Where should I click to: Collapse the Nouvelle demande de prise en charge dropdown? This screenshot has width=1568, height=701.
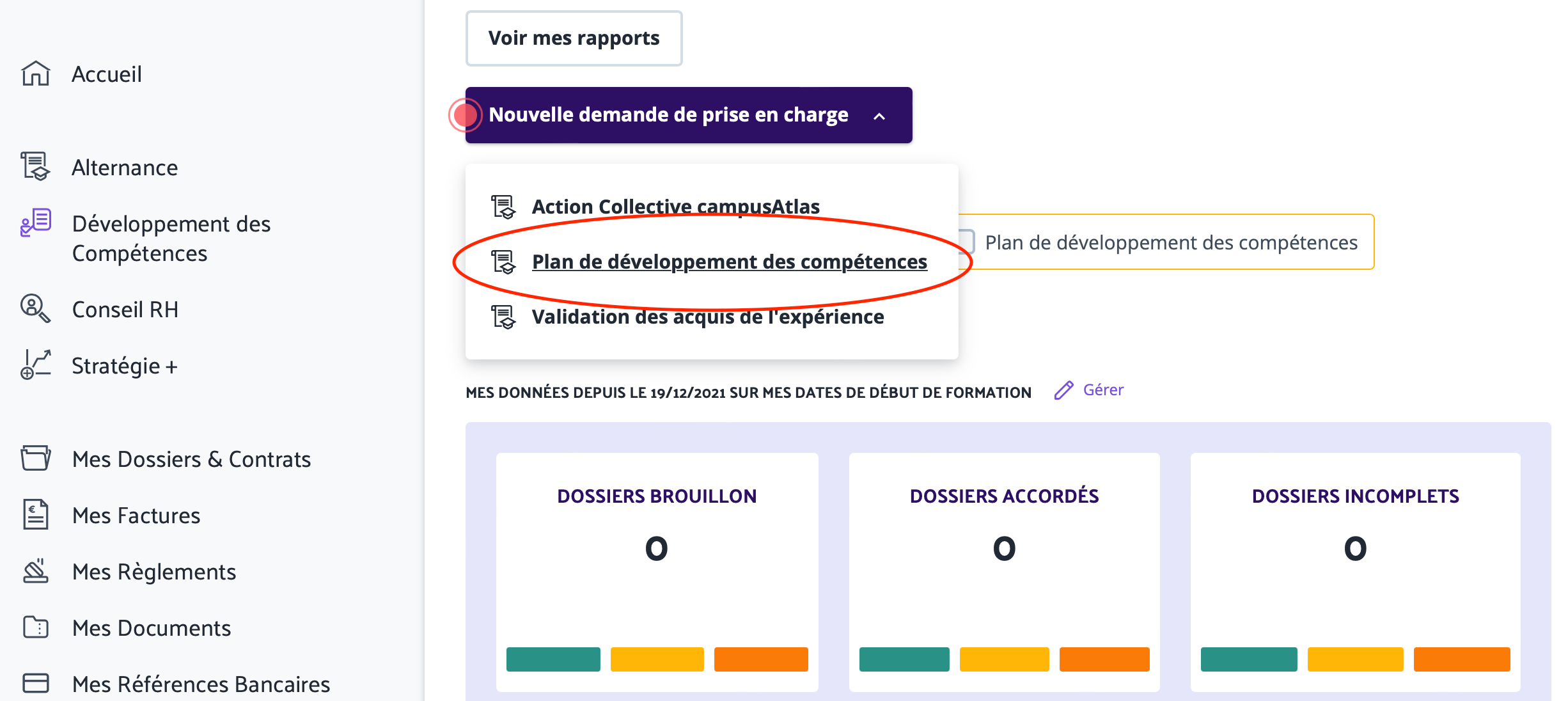[x=689, y=115]
